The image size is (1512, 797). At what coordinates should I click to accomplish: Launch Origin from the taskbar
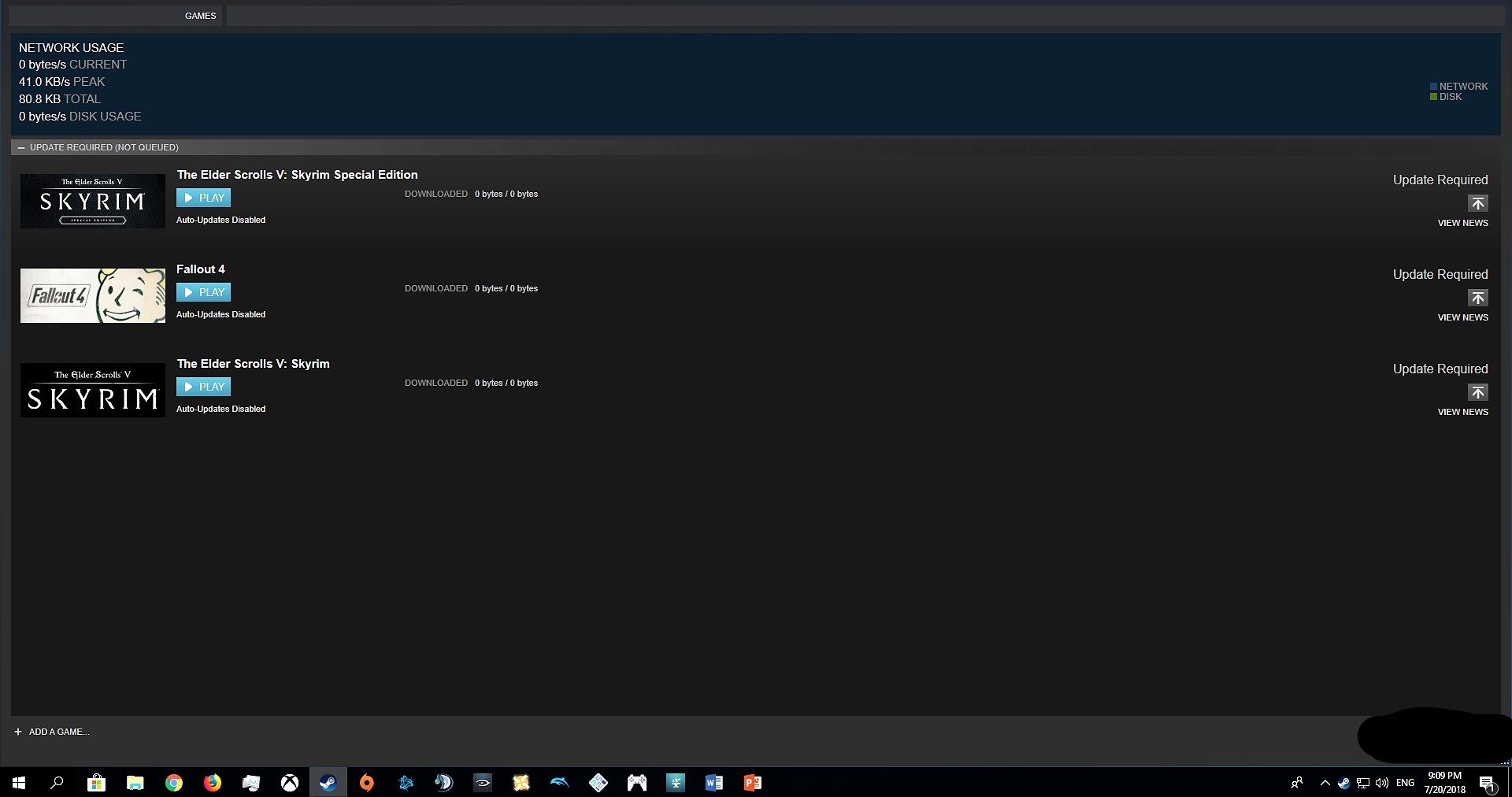(x=366, y=783)
